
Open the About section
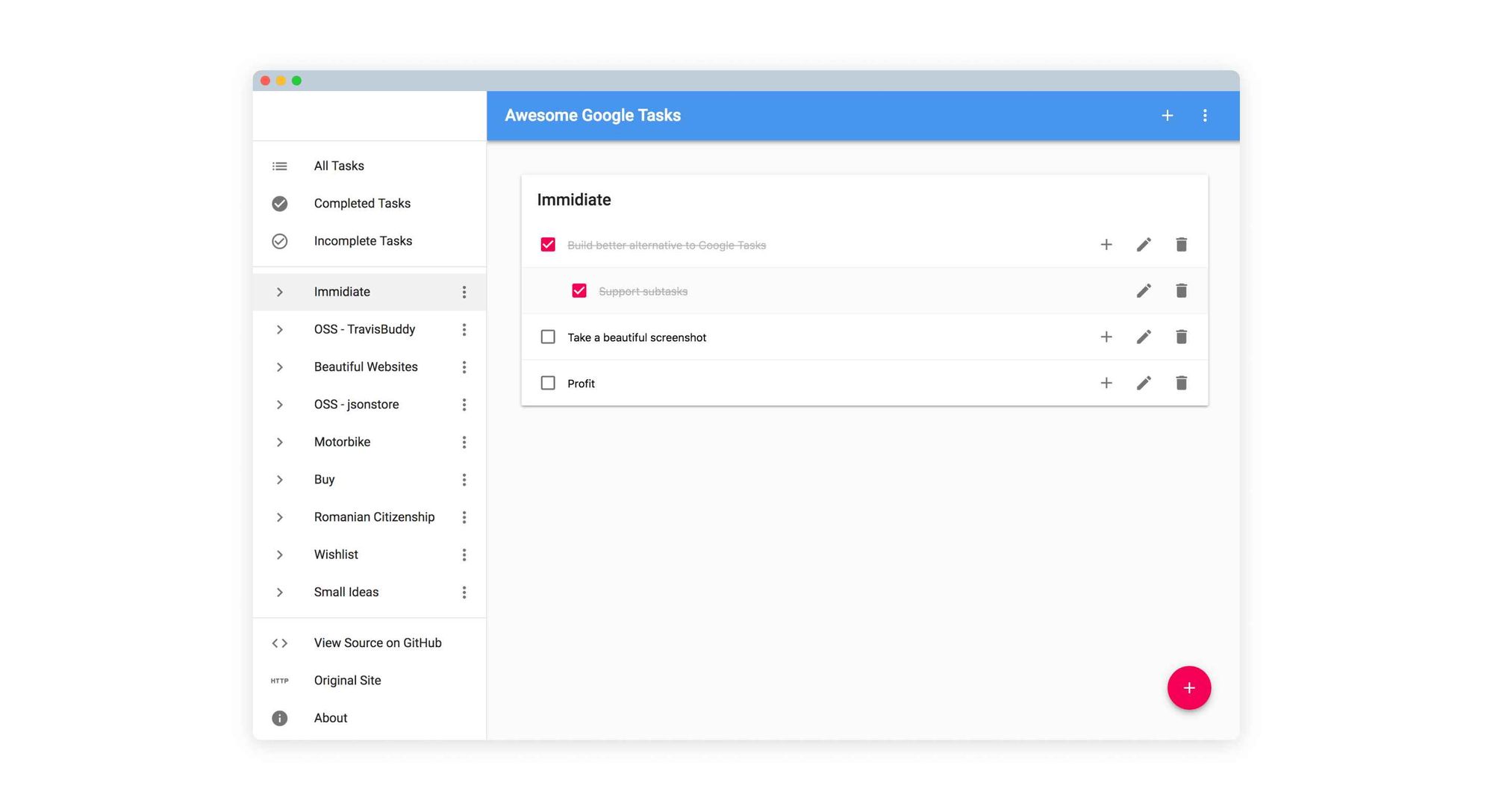tap(330, 717)
